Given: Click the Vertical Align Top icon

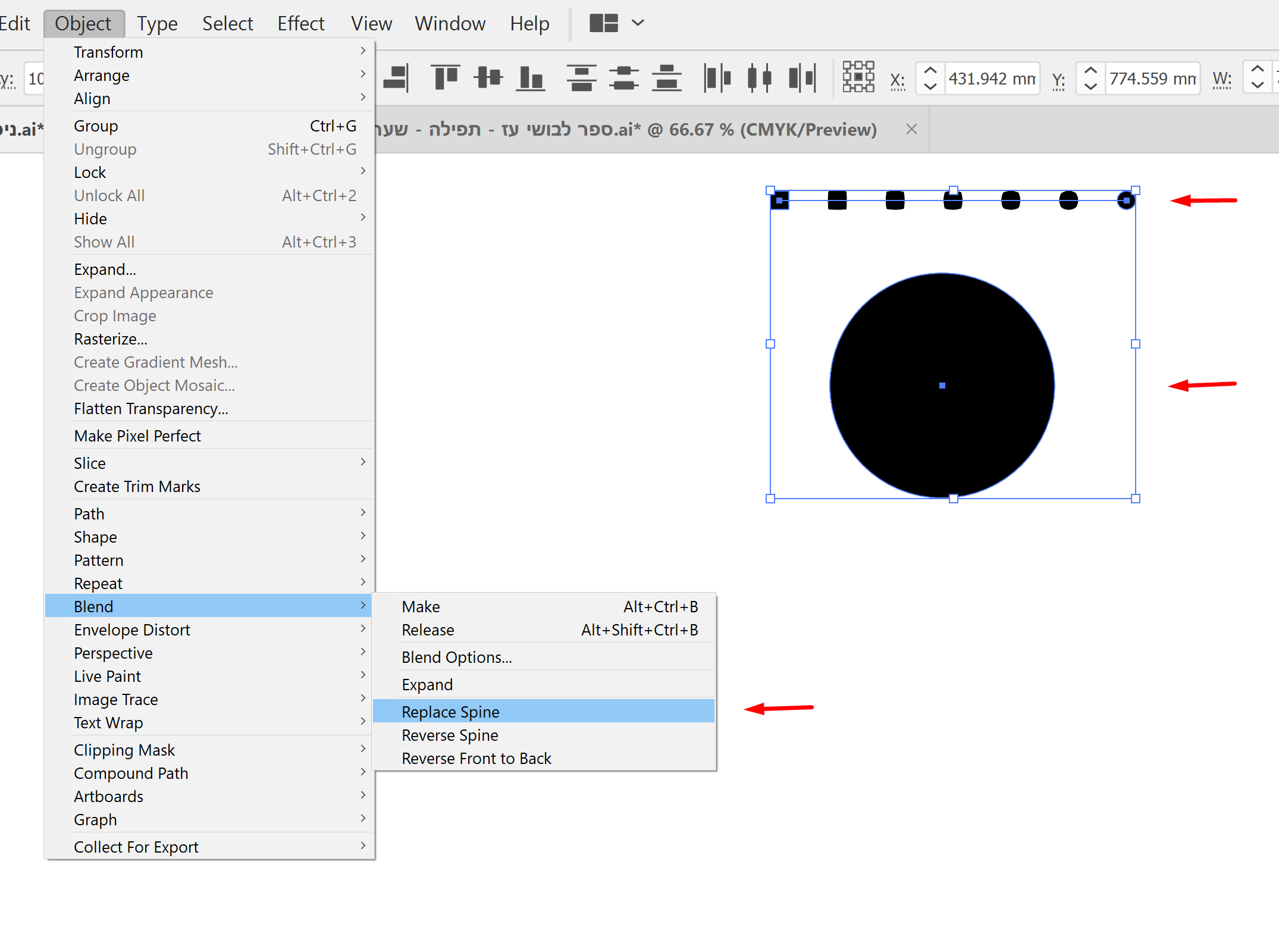Looking at the screenshot, I should point(445,78).
